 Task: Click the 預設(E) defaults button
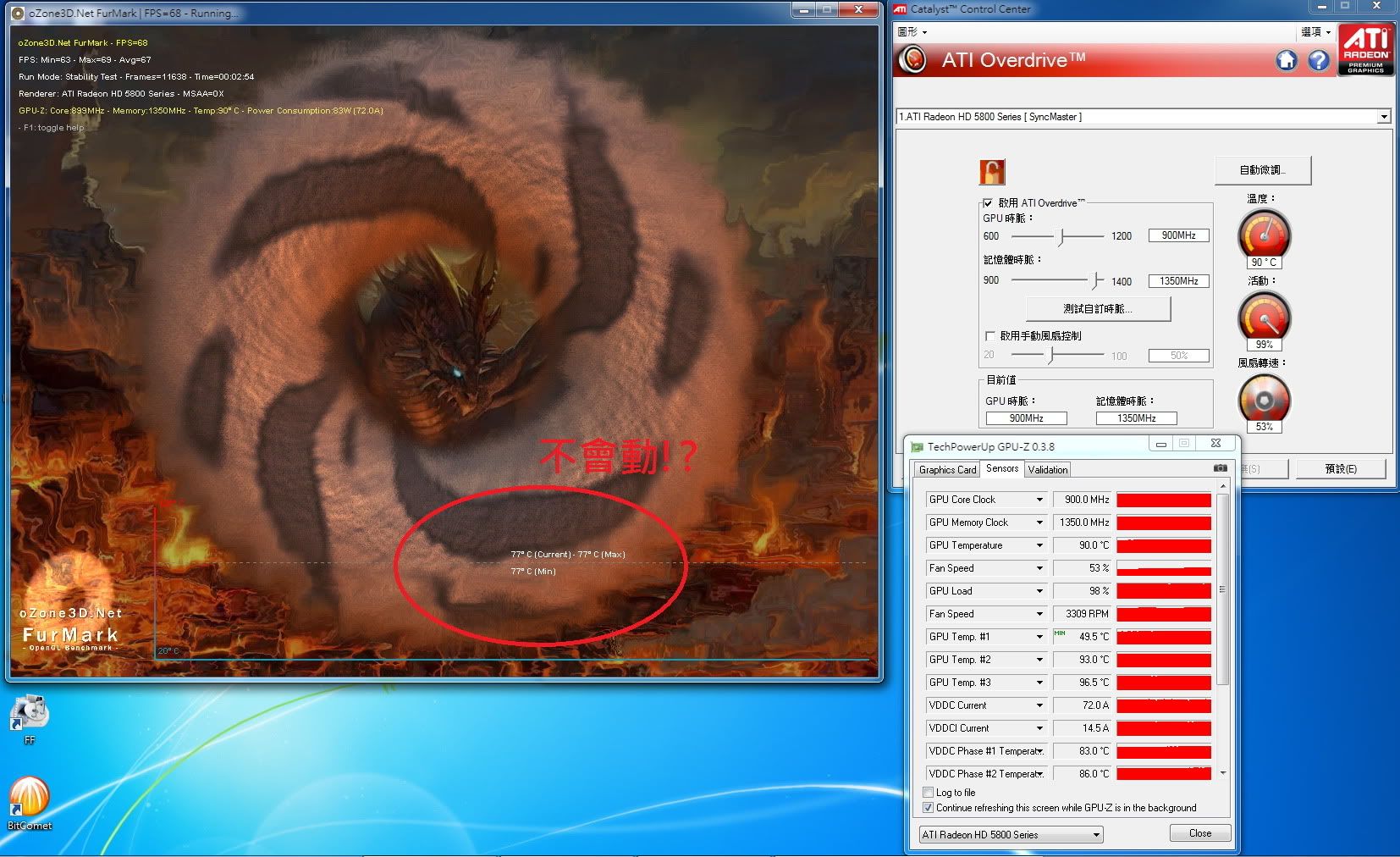(1341, 469)
